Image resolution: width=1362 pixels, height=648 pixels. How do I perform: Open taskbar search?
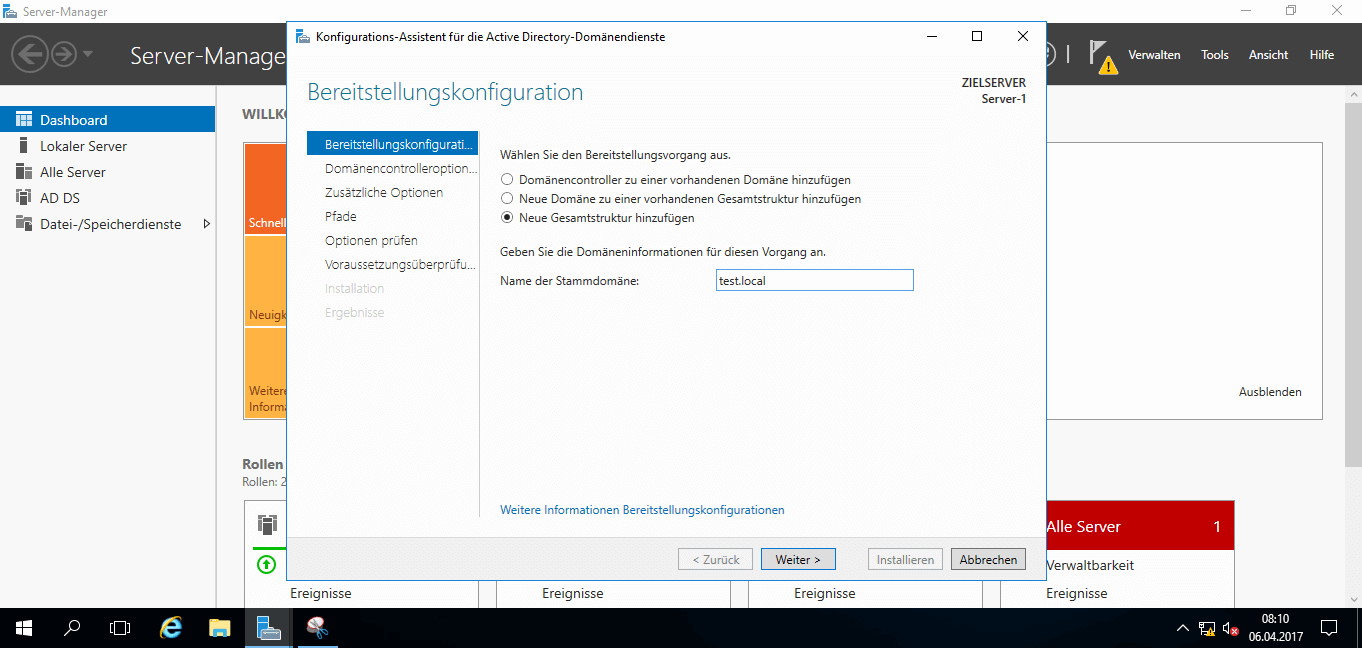72,628
